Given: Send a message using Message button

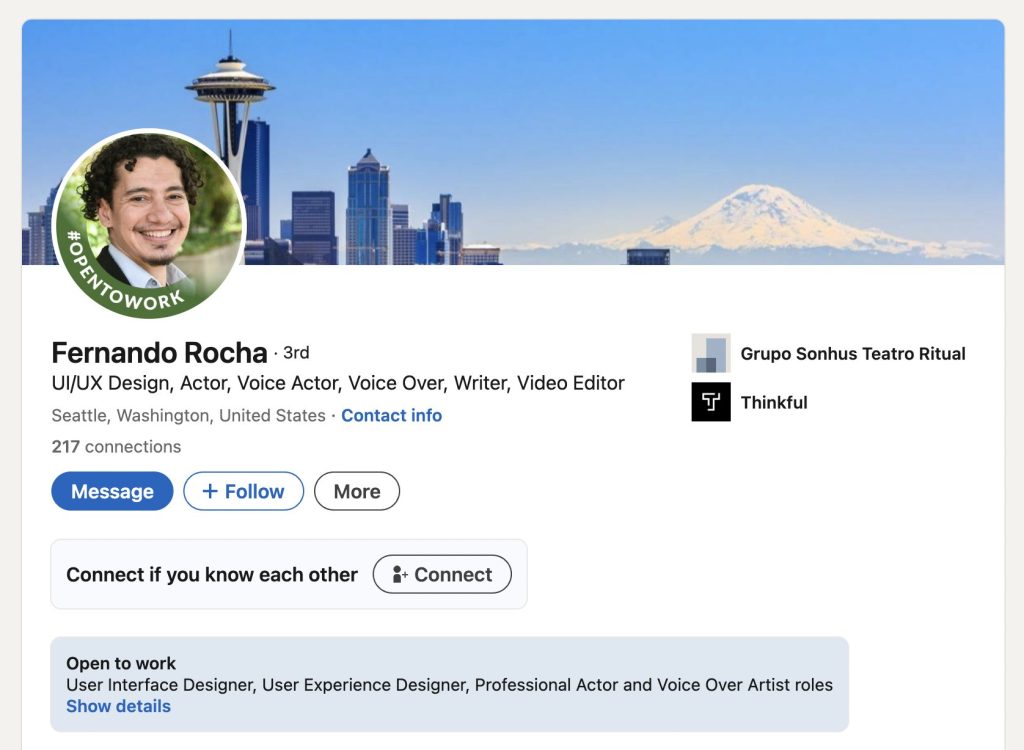Looking at the screenshot, I should click(112, 491).
